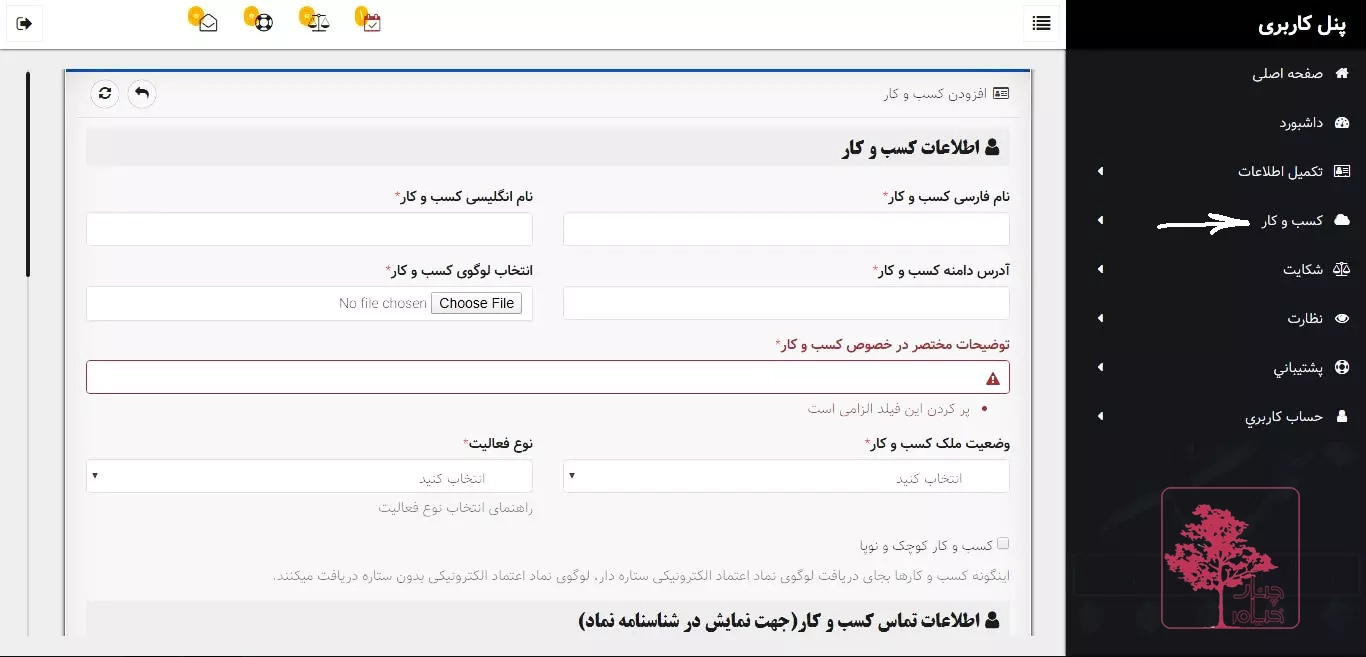The image size is (1366, 657).
Task: Click the افزودن کسب و کار page title
Action: (x=935, y=93)
